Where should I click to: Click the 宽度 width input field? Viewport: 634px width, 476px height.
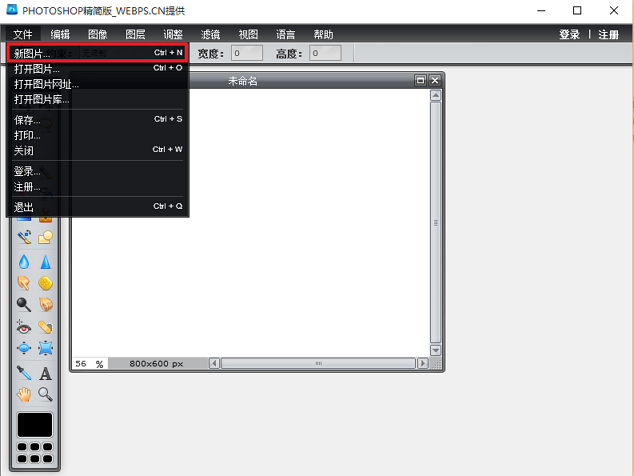[247, 53]
